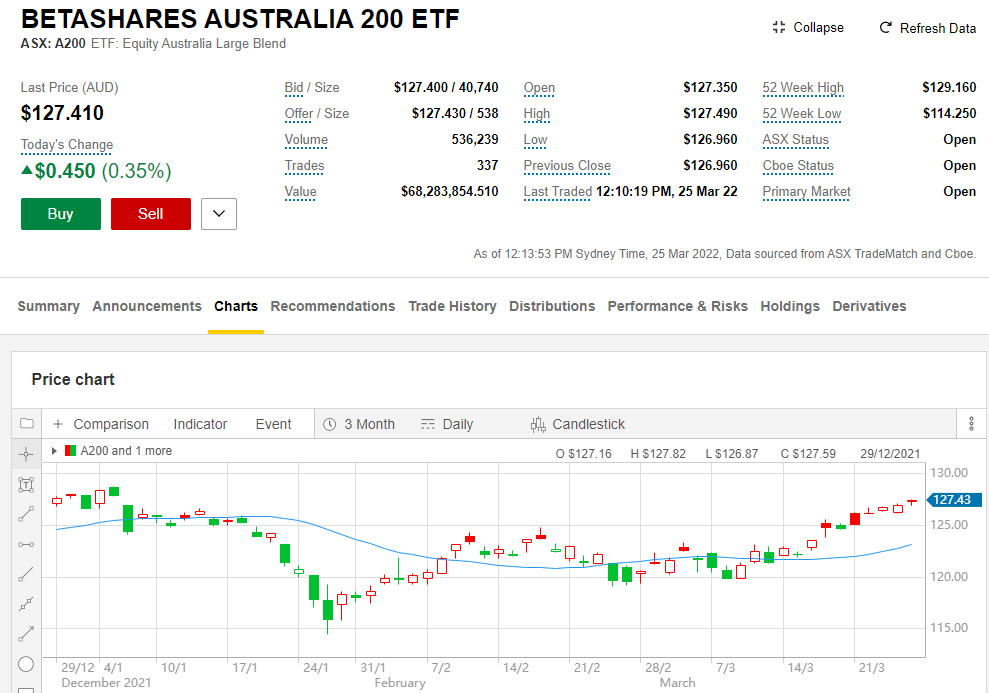
Task: Click the $68,283,854.510 value figure
Action: coord(449,192)
